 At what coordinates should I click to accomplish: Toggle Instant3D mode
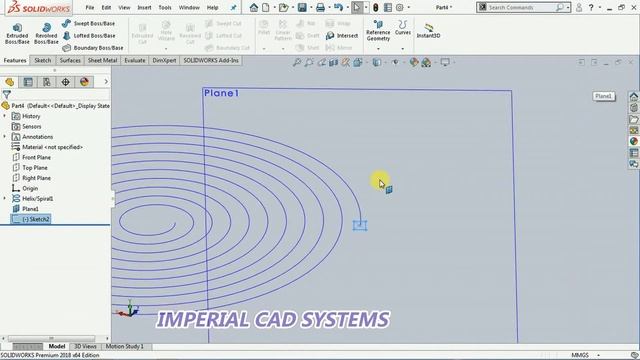click(x=428, y=31)
